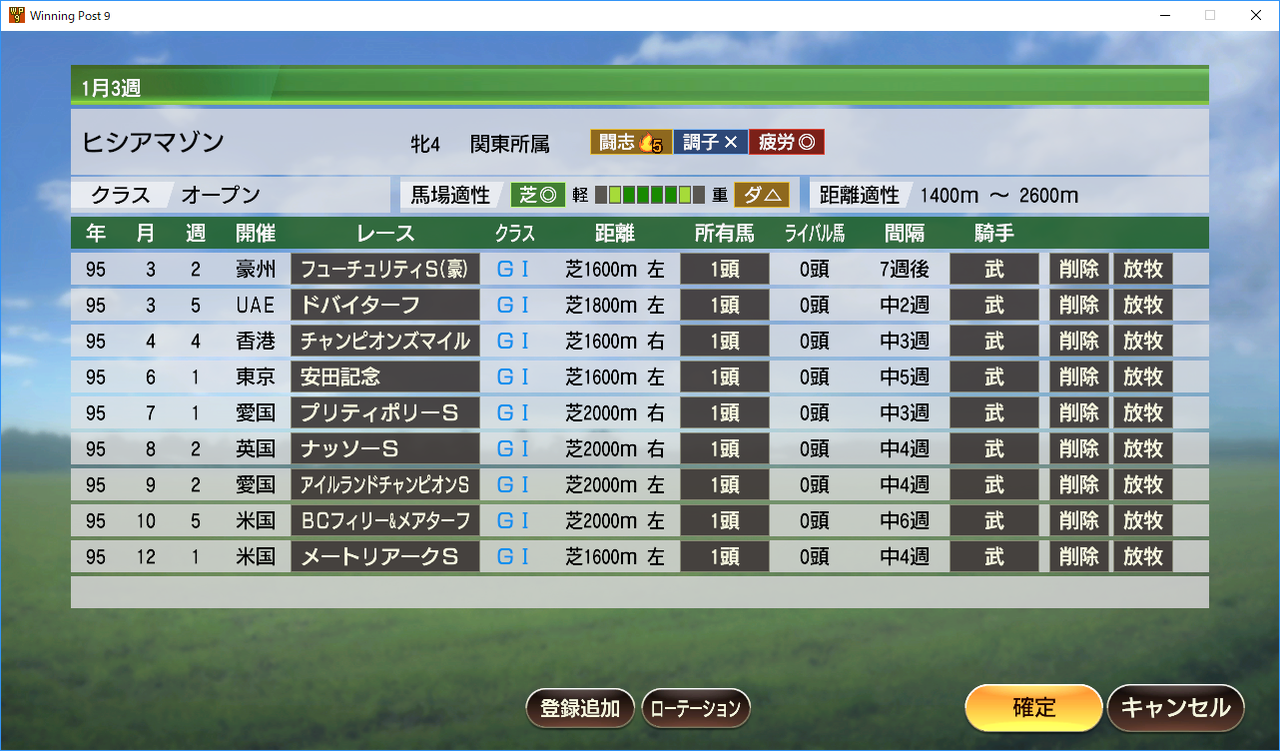This screenshot has width=1280, height=751.
Task: Click the 間隔 column header
Action: click(904, 233)
